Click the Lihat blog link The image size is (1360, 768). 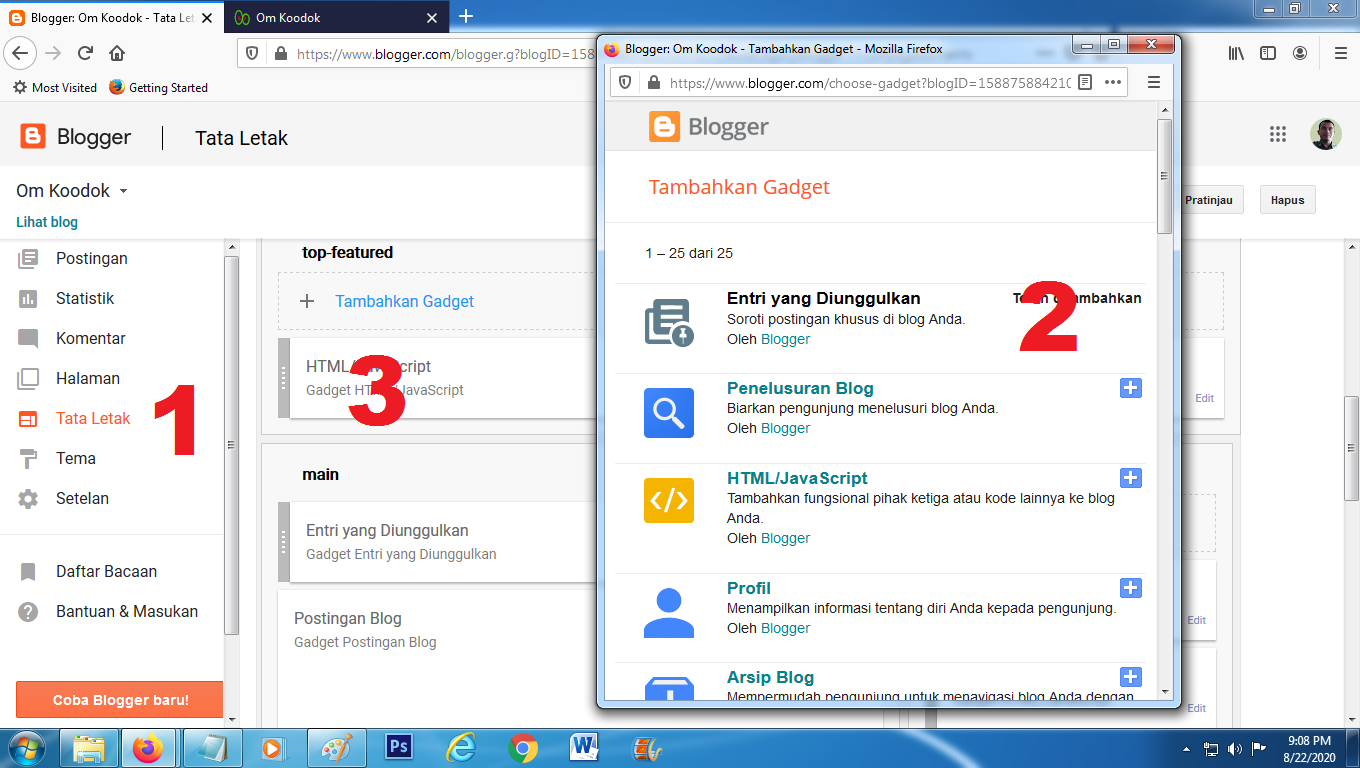tap(47, 222)
